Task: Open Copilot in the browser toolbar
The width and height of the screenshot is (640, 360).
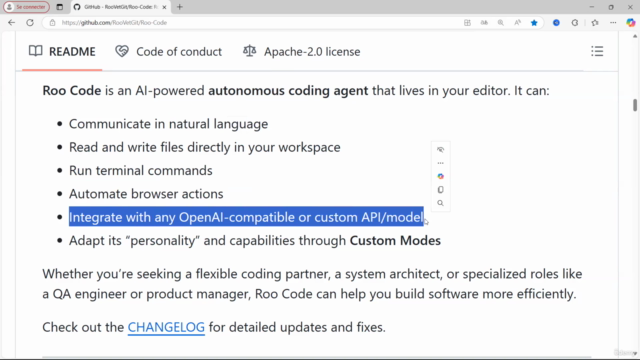Action: point(631,23)
